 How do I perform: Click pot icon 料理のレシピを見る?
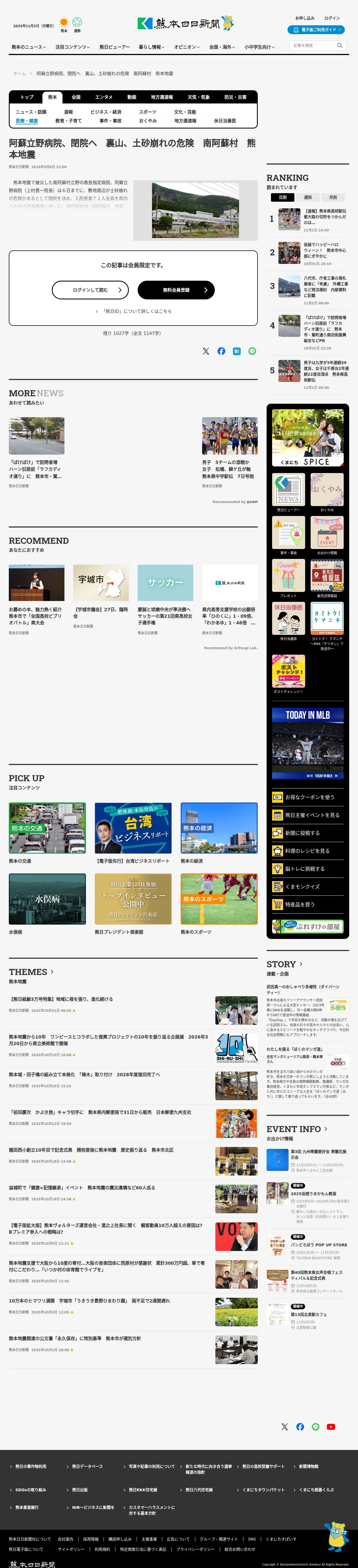pos(277,851)
